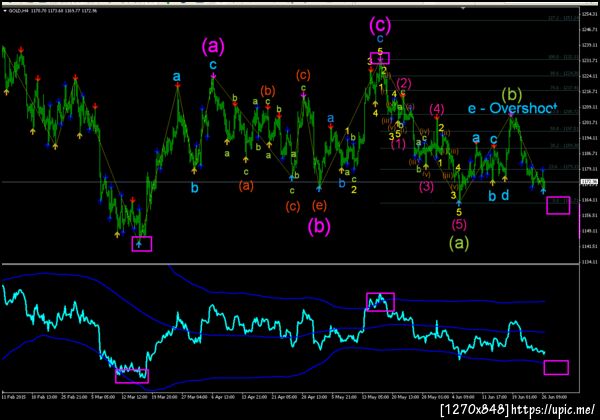Click the triangle before the GOLD,H4 title
Viewport: 600px width, 420px height.
[5, 11]
